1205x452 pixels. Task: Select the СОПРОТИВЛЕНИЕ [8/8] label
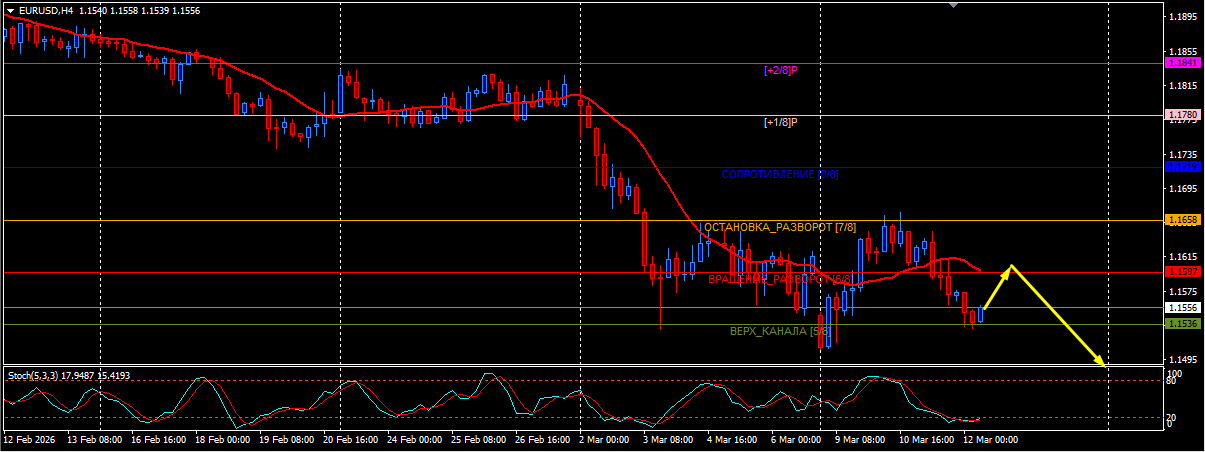point(780,174)
